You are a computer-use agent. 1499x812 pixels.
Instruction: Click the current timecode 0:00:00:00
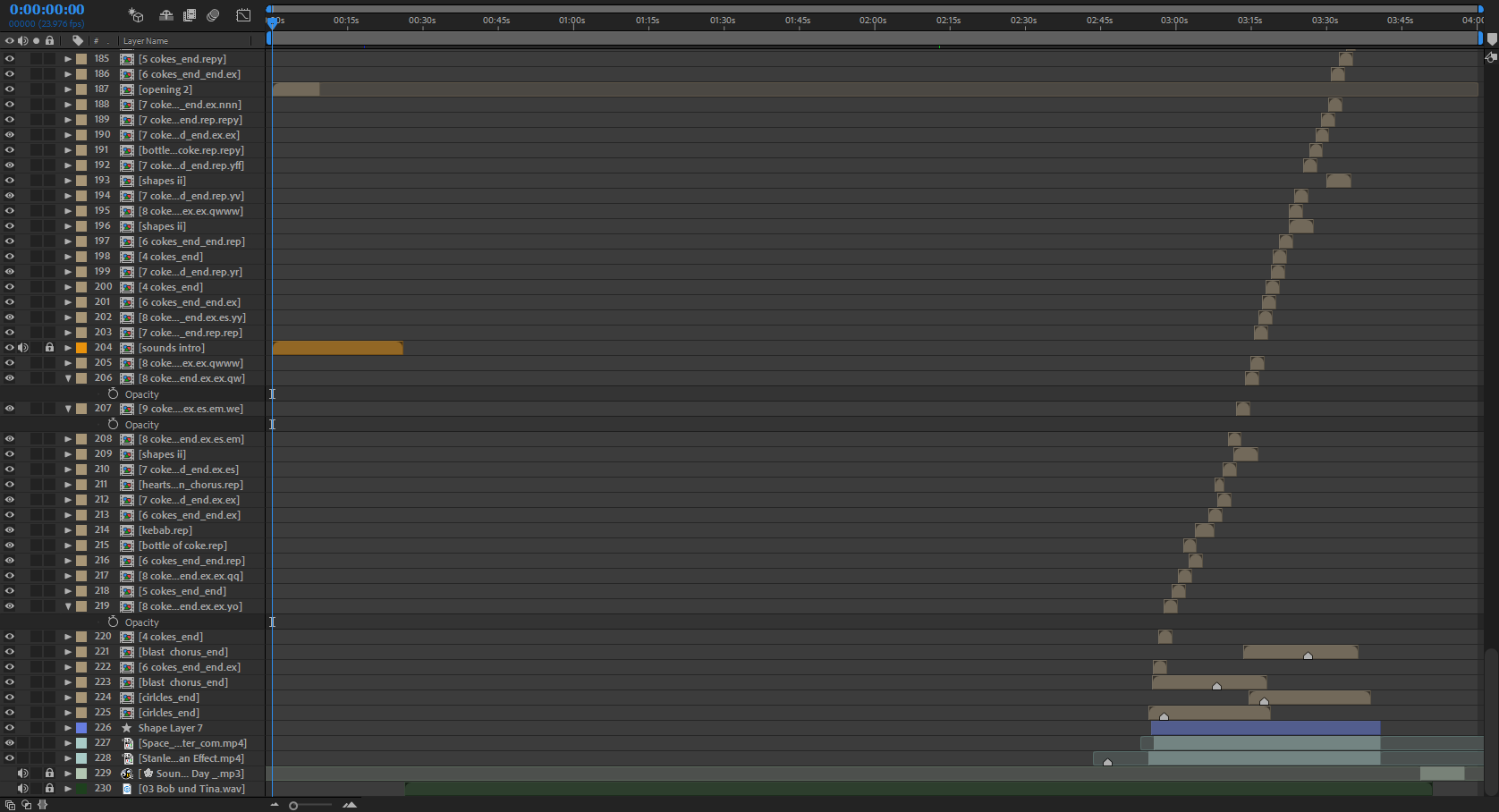[47, 10]
